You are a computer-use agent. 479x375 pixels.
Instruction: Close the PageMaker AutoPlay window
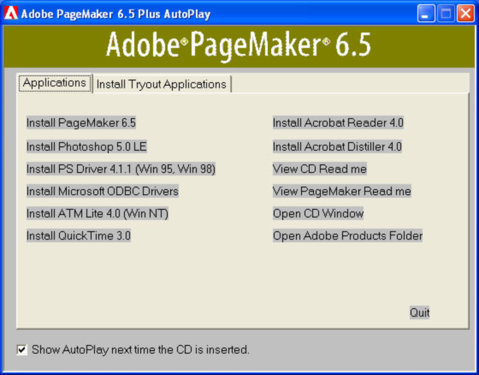point(466,14)
